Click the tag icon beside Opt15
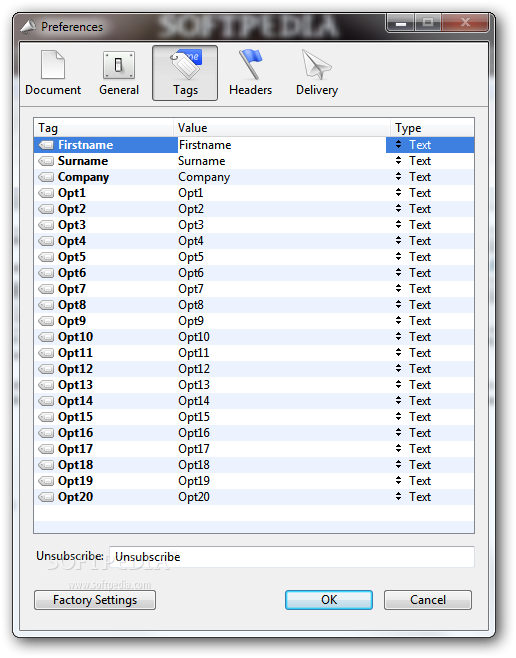The image size is (516, 658). point(46,417)
